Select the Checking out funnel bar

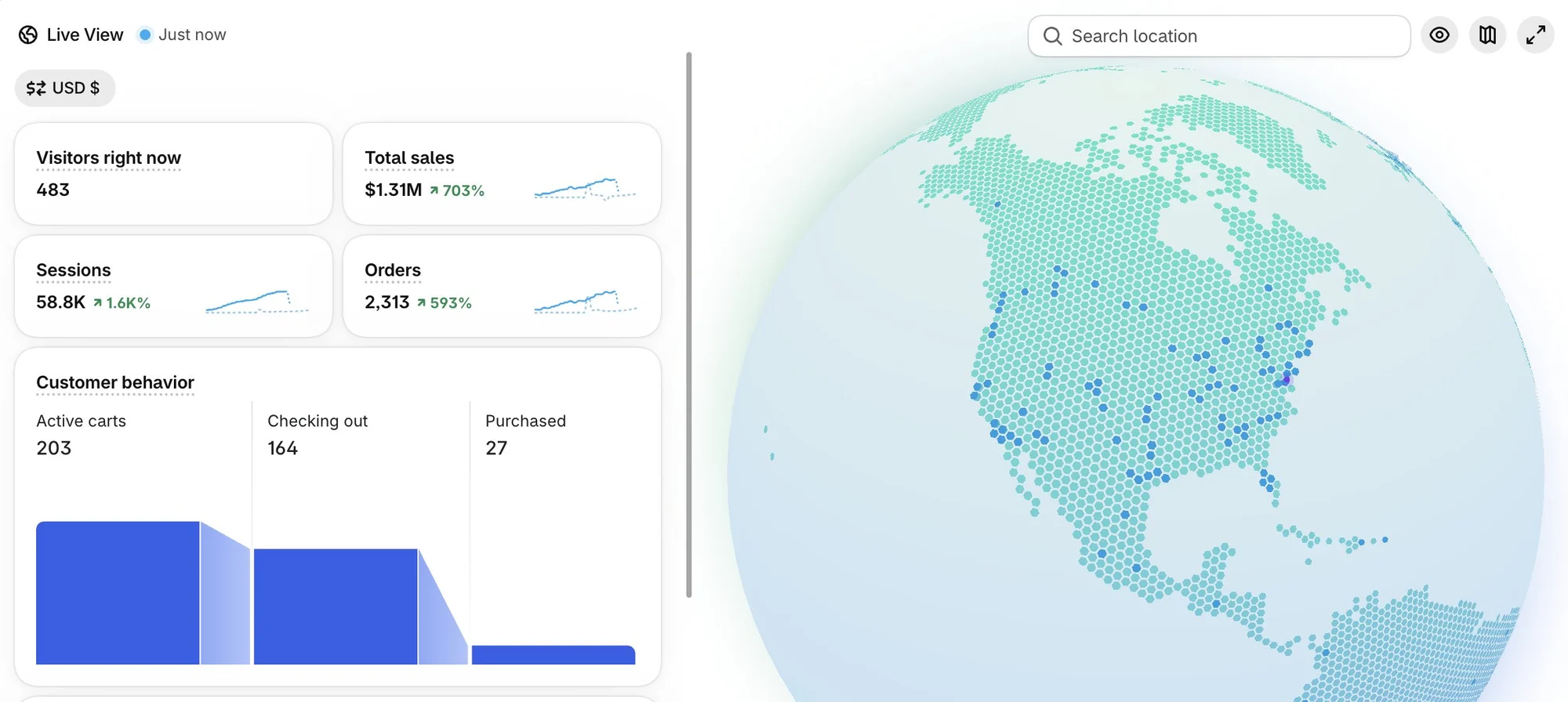point(336,606)
